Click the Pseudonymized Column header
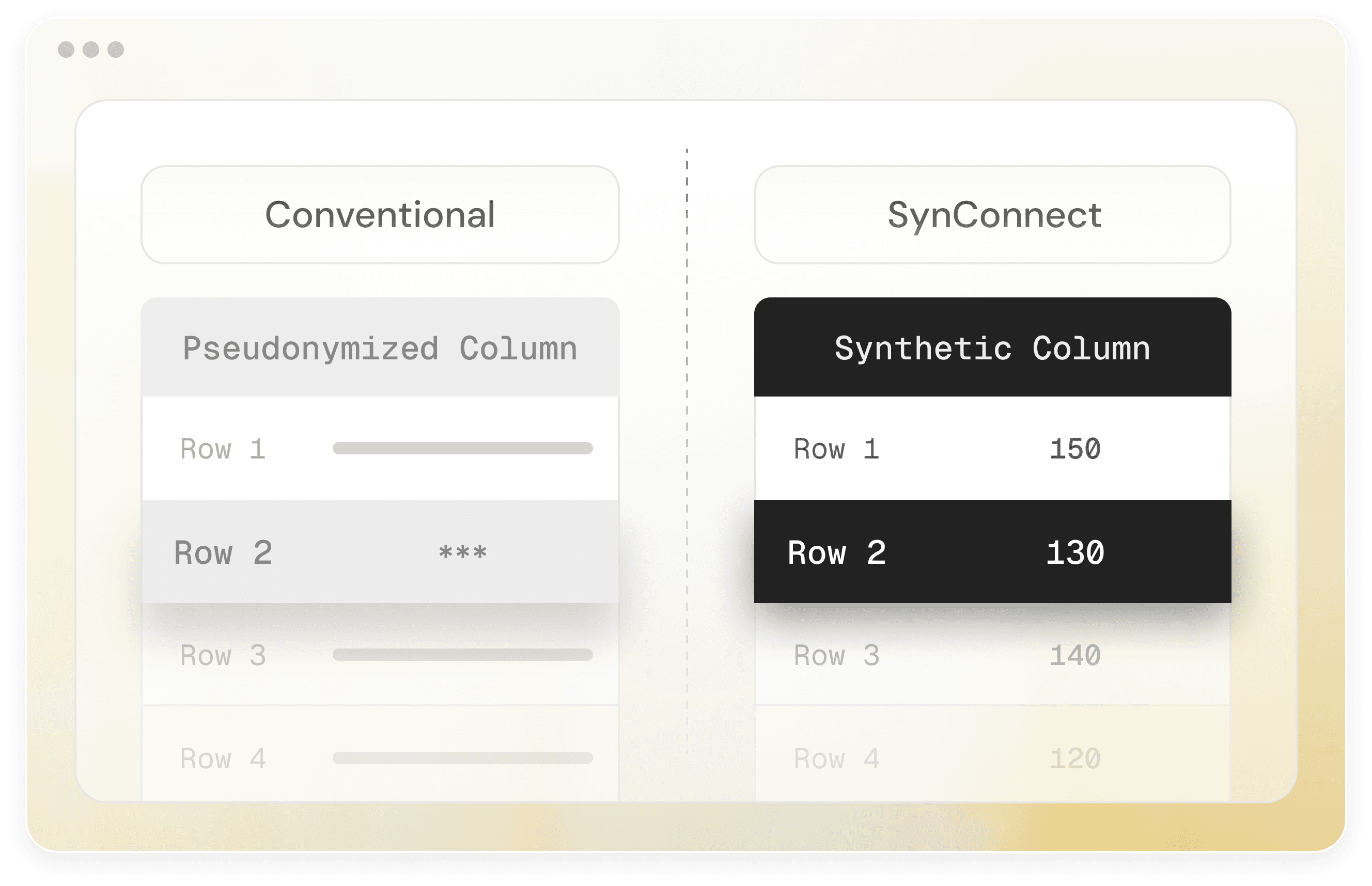Viewport: 1372px width, 886px height. coord(380,347)
